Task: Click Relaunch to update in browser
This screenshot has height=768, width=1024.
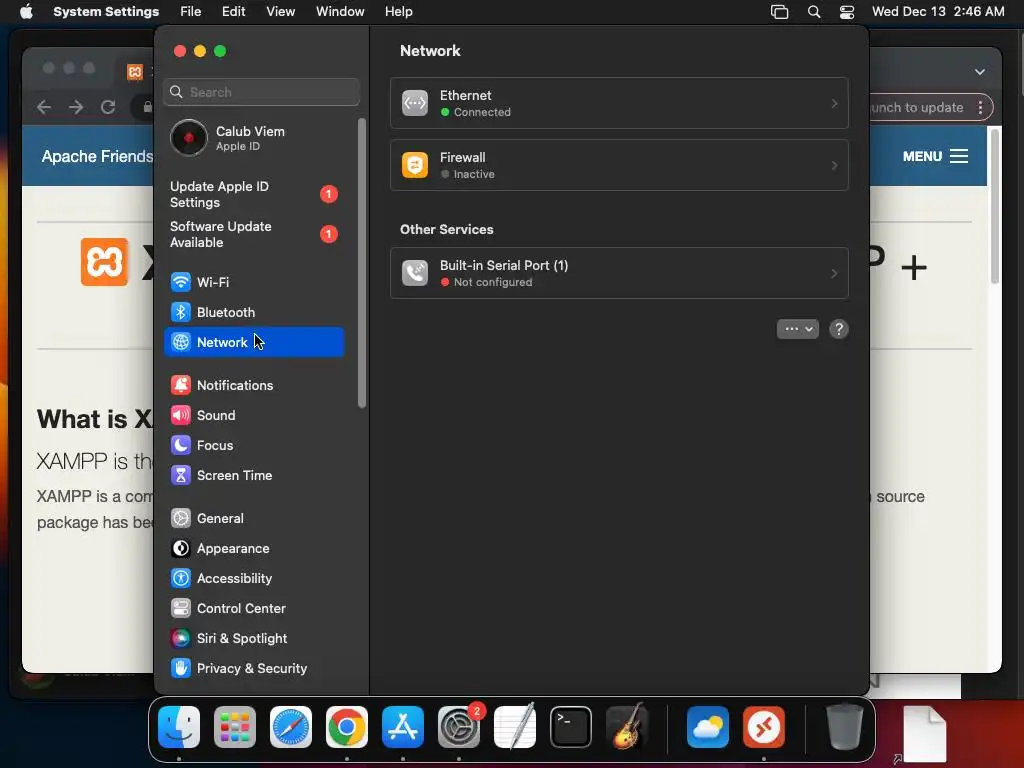Action: click(917, 108)
